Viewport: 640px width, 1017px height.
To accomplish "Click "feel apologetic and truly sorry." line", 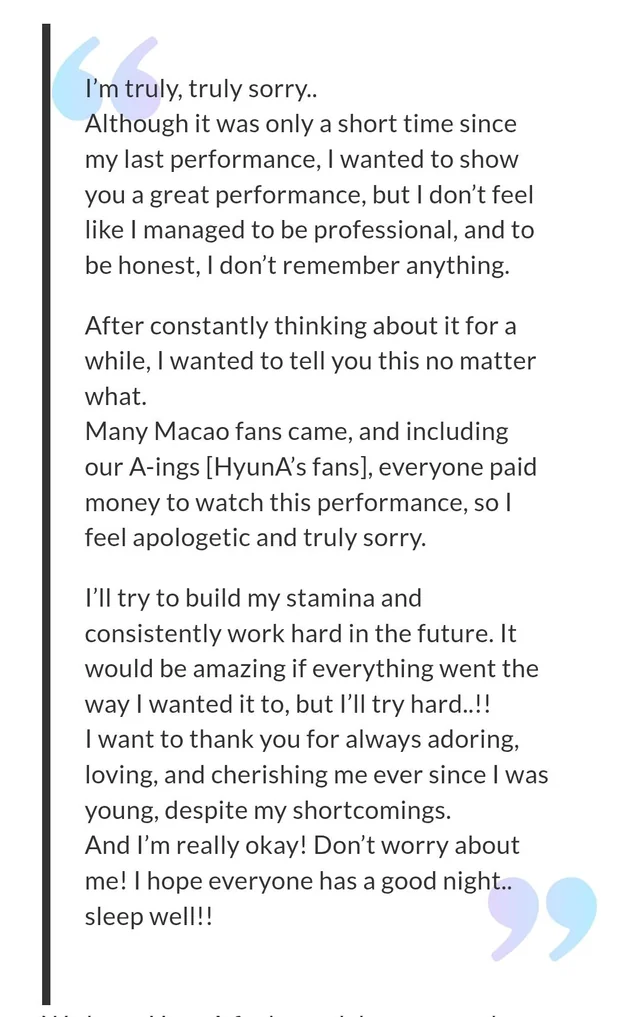I will pos(255,537).
